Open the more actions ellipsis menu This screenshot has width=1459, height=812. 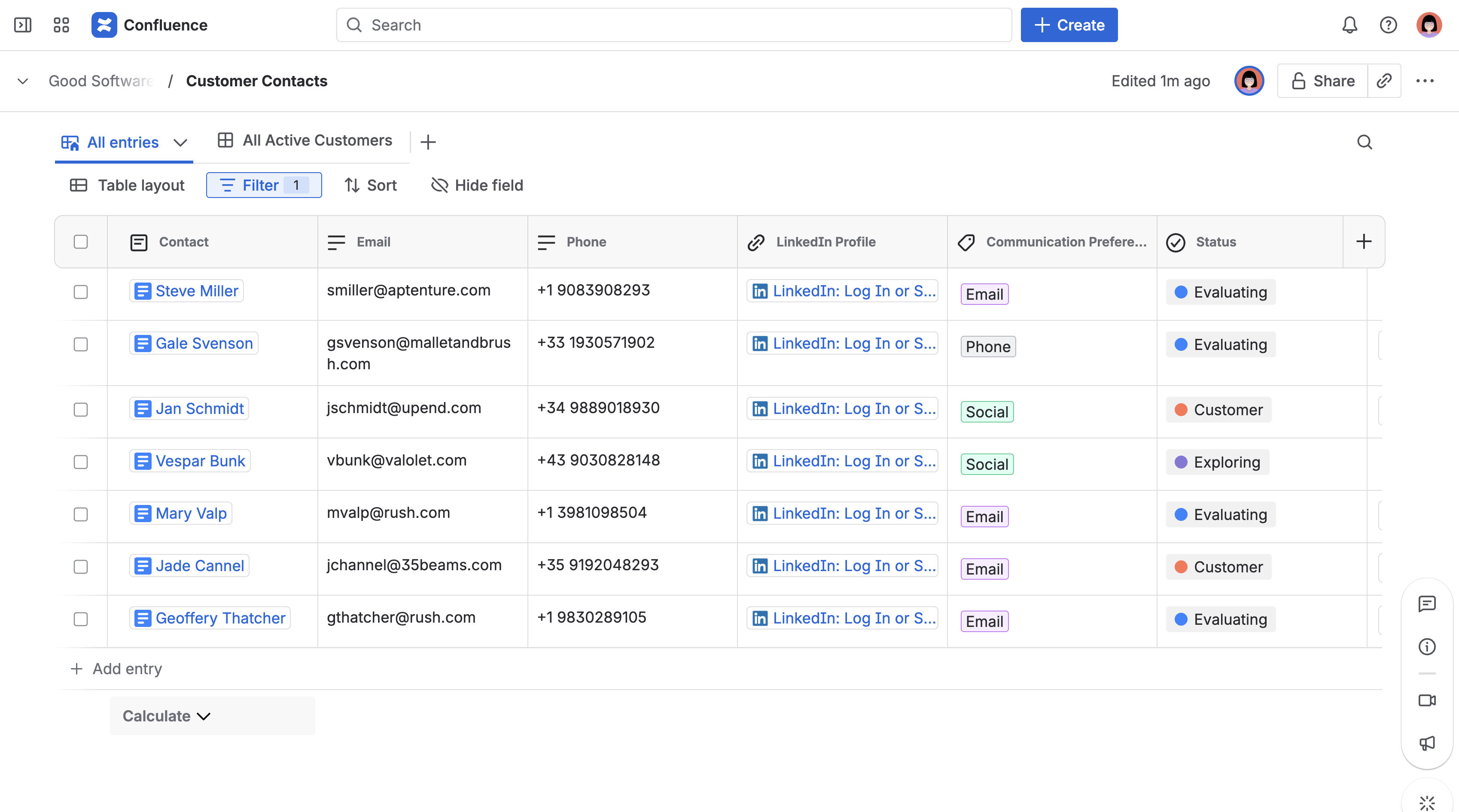[x=1425, y=81]
